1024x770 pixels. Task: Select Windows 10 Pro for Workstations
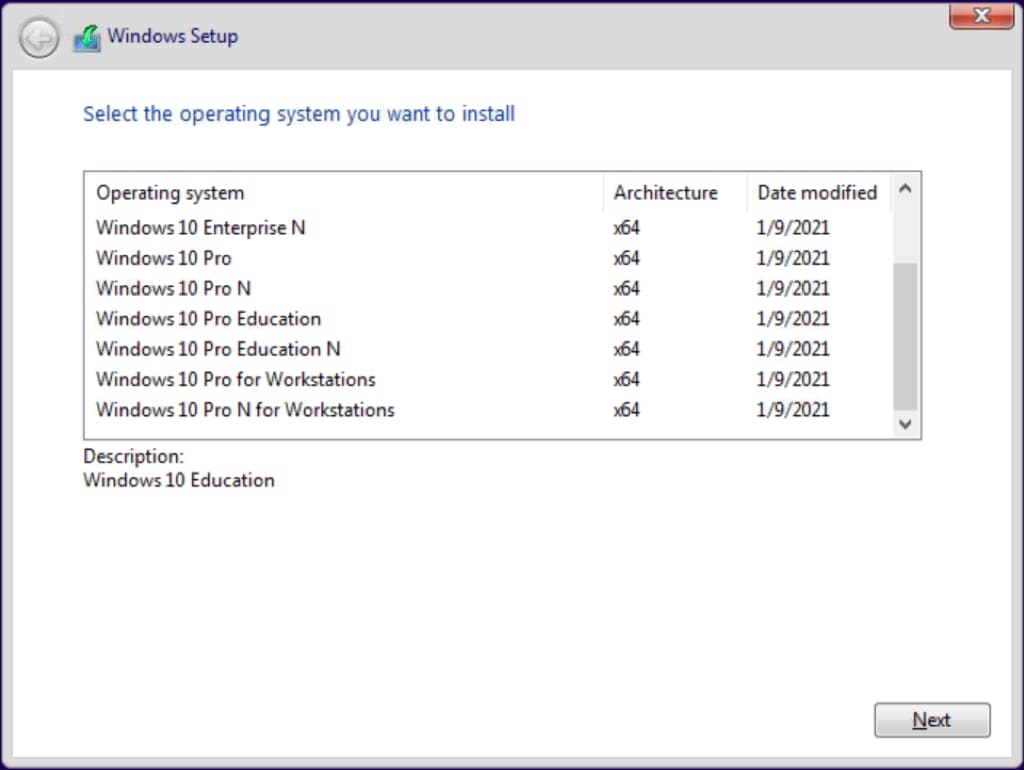[235, 379]
